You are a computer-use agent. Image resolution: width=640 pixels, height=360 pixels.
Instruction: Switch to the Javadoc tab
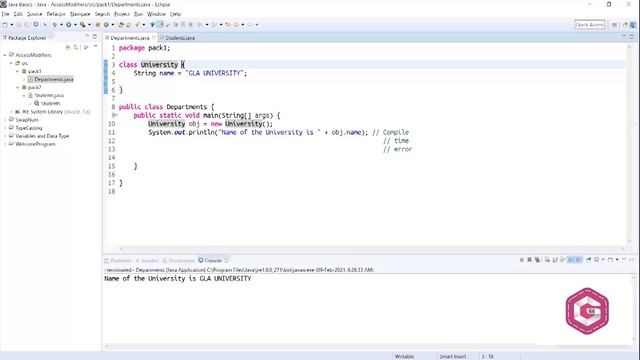pos(147,260)
